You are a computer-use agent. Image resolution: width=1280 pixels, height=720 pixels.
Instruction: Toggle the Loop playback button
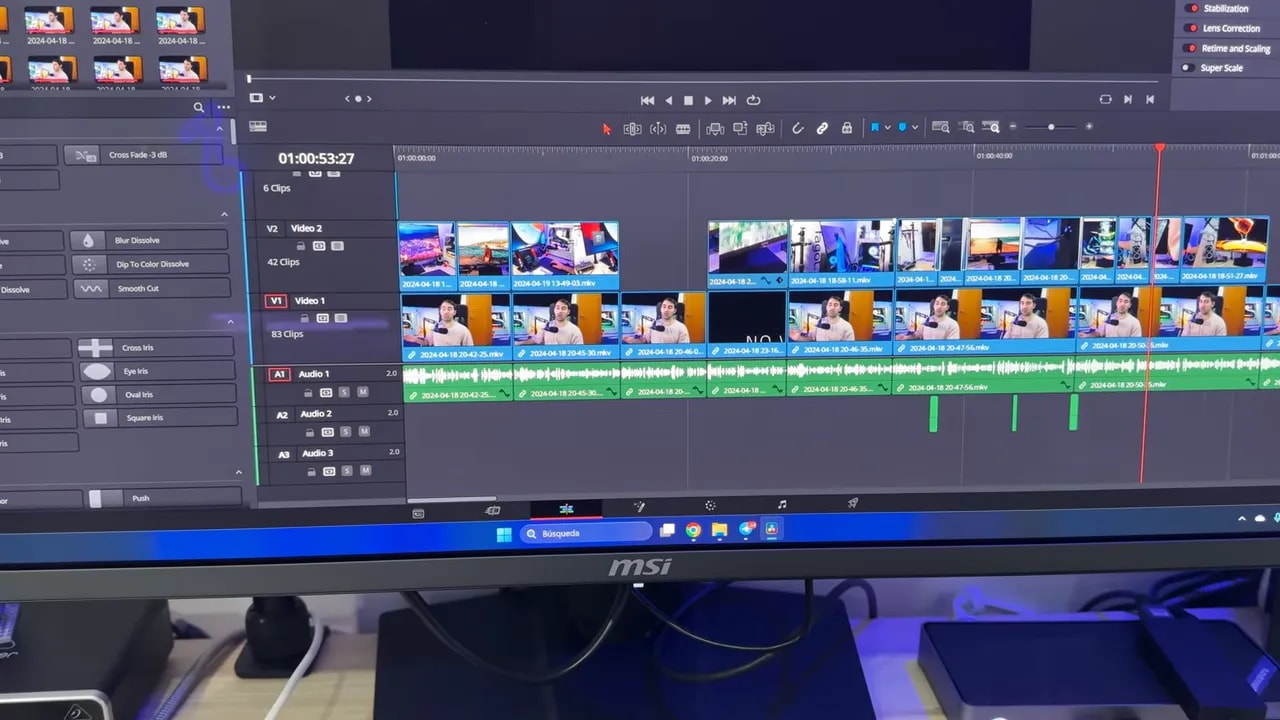[x=753, y=100]
